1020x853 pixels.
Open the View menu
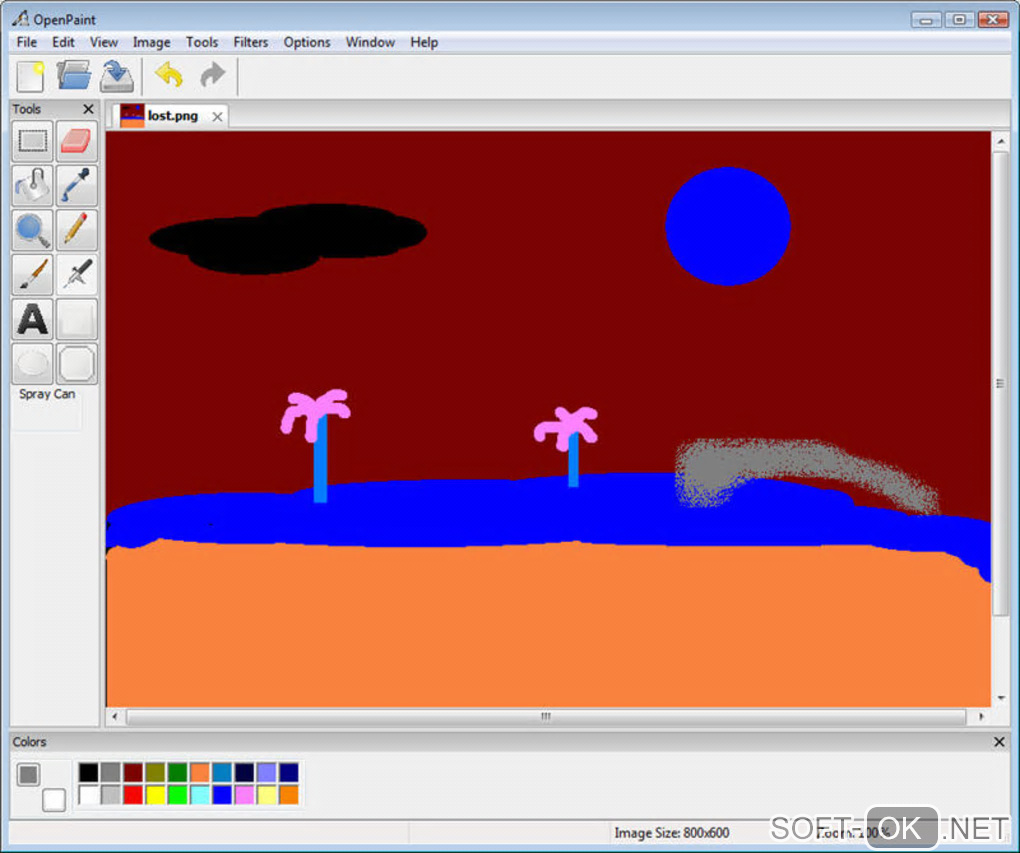coord(103,42)
